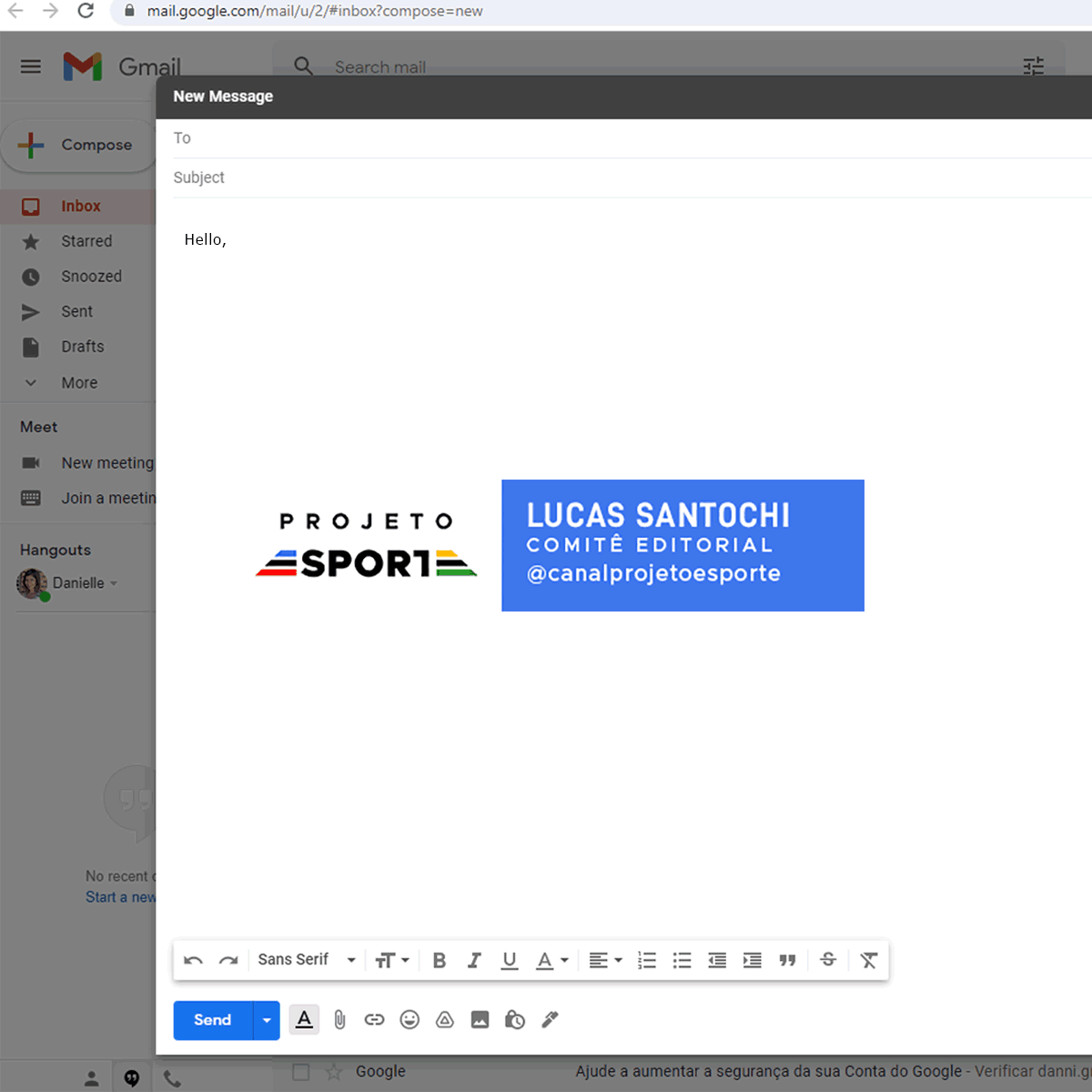Star the Google email
The image size is (1092, 1092).
(334, 1072)
